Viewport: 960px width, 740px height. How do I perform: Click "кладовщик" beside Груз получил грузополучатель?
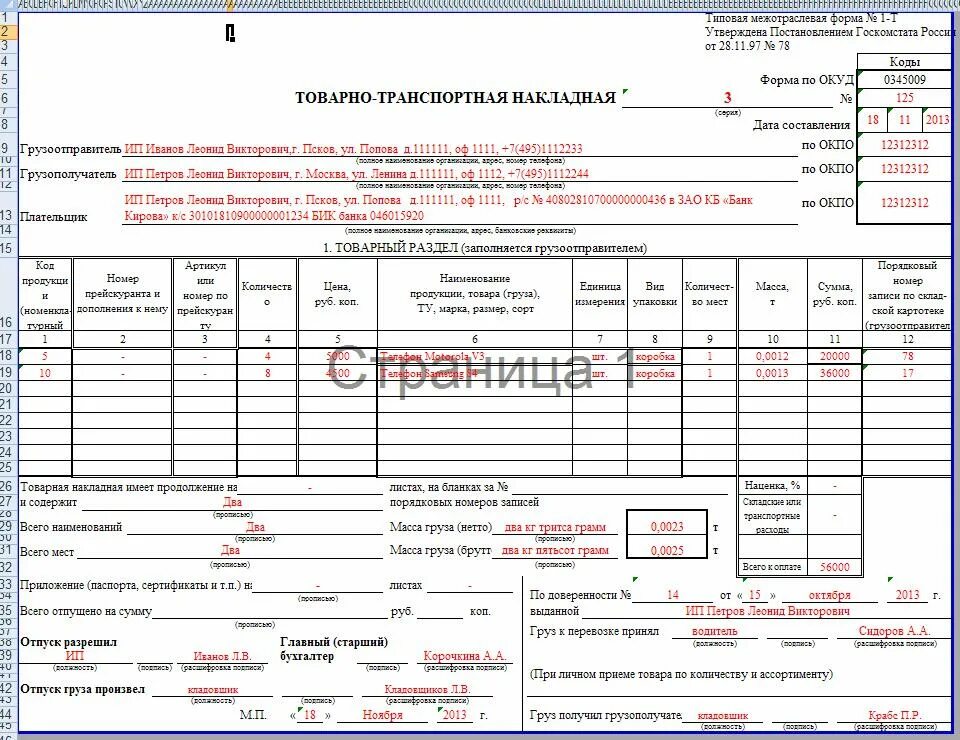pos(722,716)
